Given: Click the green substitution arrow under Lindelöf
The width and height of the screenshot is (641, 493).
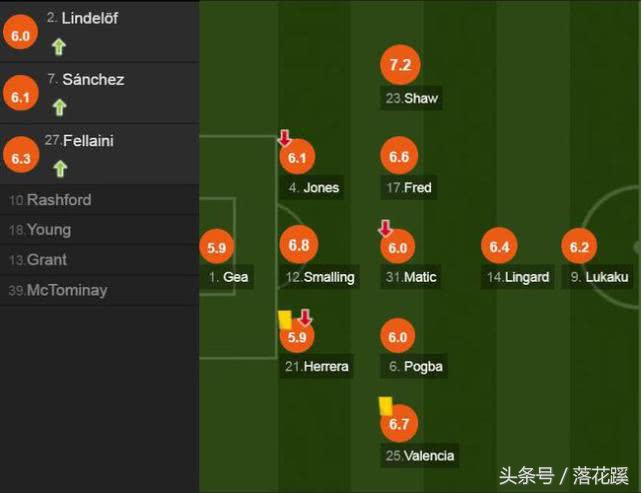Looking at the screenshot, I should 58,45.
